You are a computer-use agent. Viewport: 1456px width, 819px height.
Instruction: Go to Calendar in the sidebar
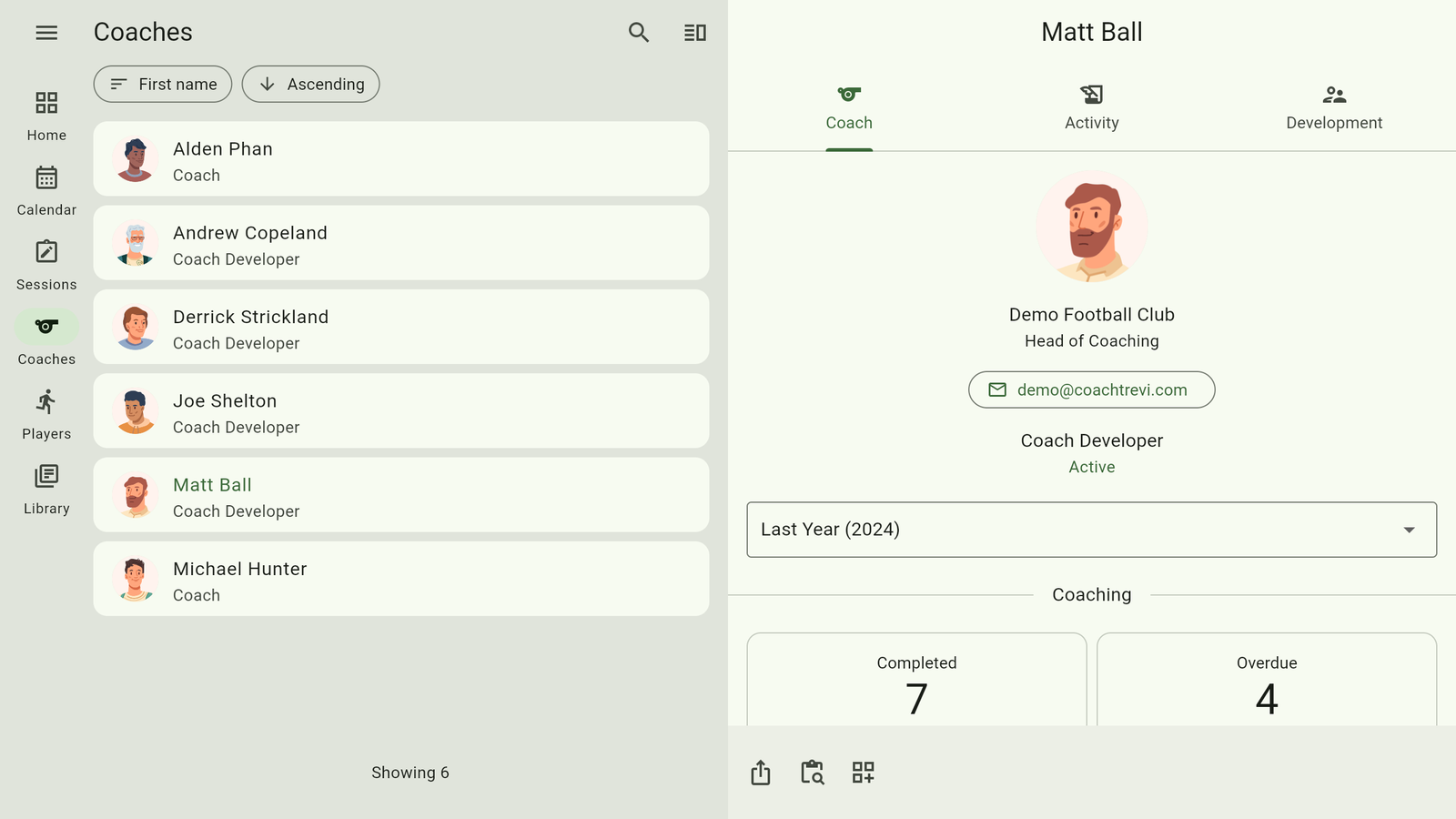[46, 190]
